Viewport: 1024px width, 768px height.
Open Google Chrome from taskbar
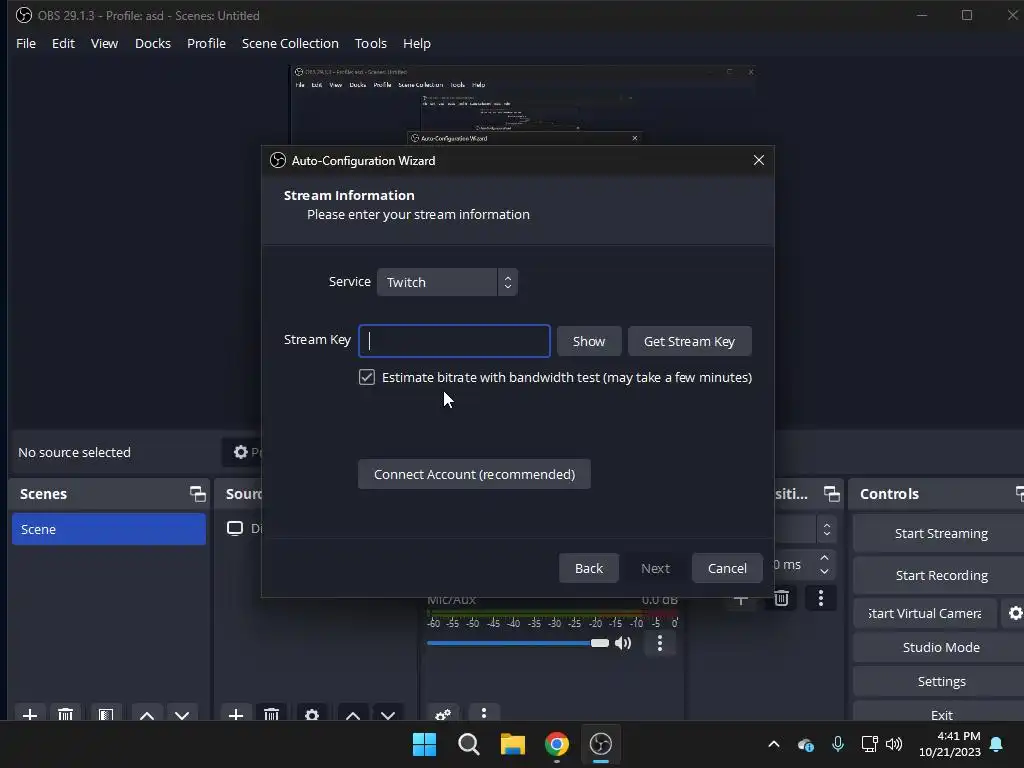point(556,744)
